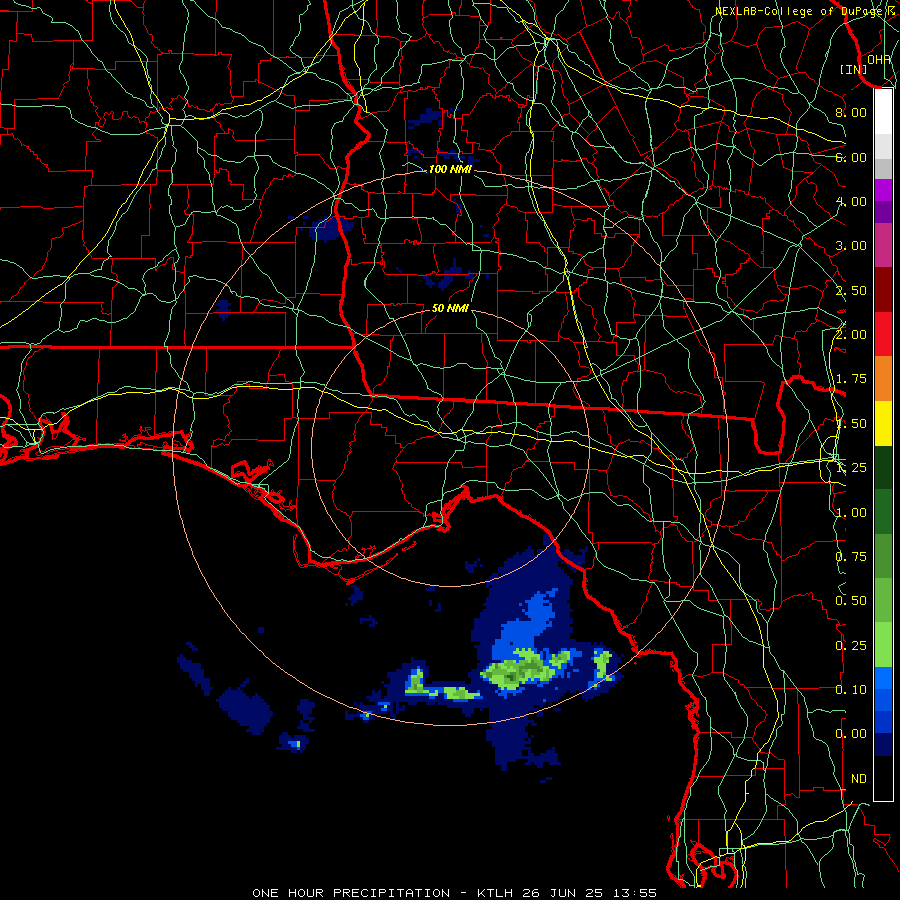Click the 2.50 legend value

coord(851,290)
